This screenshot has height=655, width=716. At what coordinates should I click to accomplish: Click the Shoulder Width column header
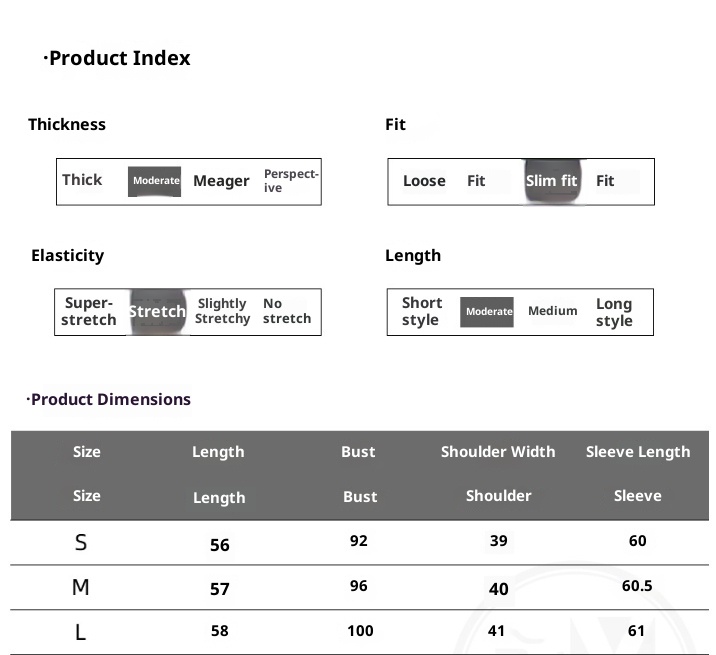pos(498,452)
